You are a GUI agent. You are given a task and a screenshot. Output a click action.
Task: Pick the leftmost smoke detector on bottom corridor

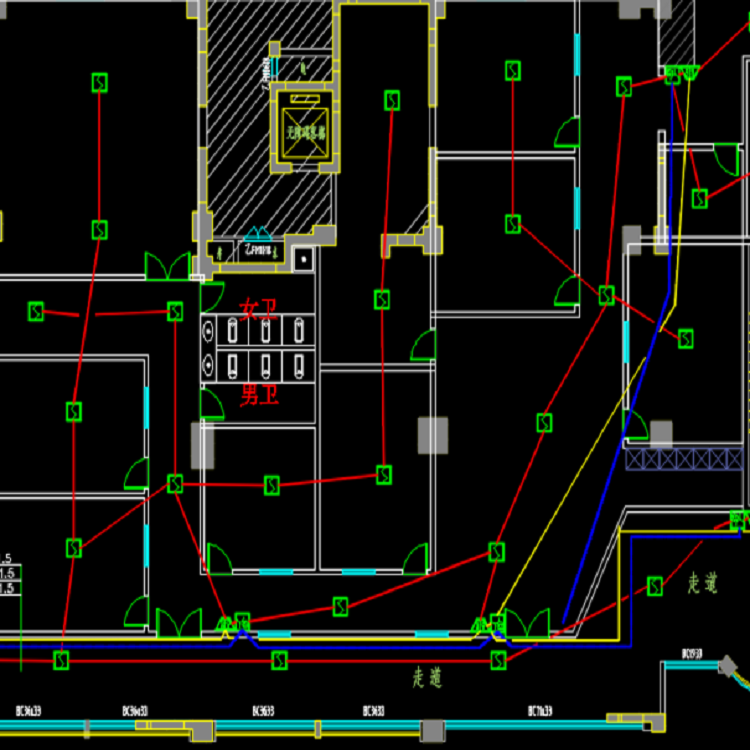tap(62, 660)
